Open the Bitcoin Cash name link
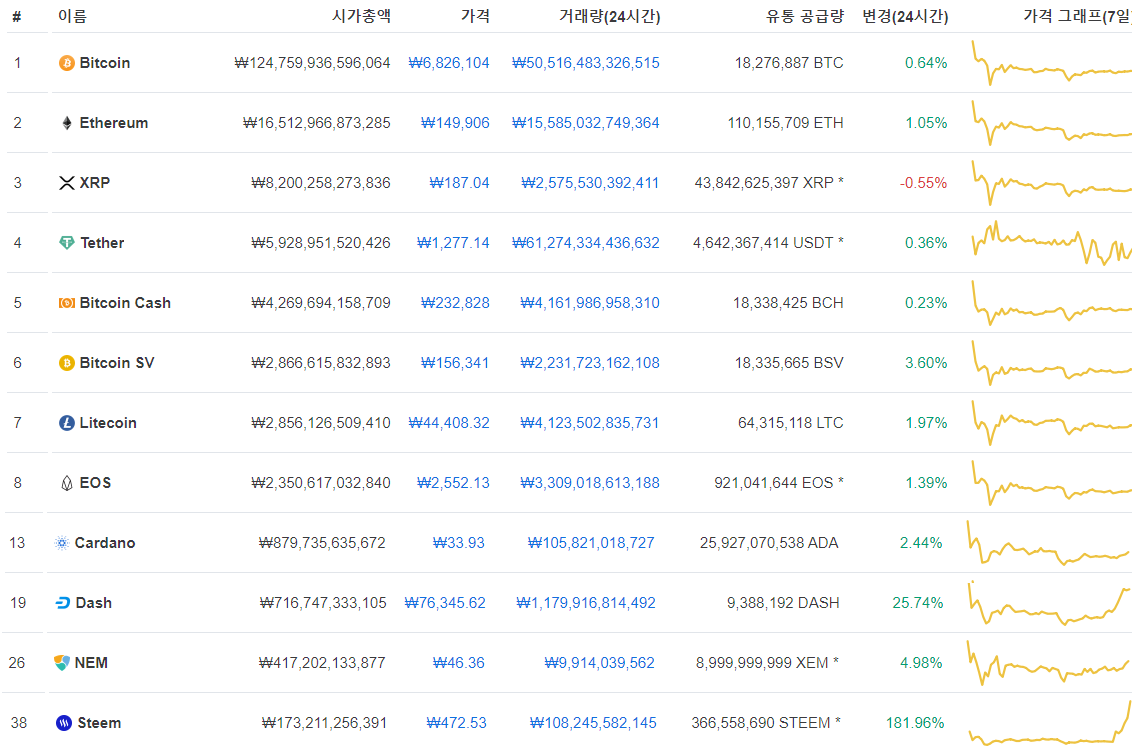 tap(125, 303)
